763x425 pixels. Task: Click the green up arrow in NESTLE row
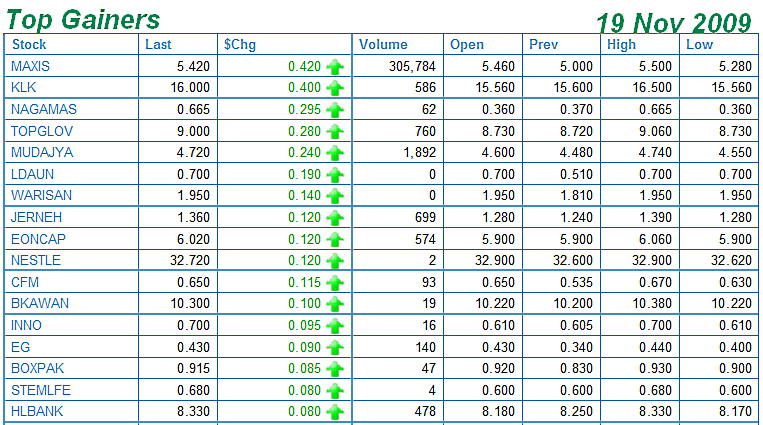tap(335, 261)
